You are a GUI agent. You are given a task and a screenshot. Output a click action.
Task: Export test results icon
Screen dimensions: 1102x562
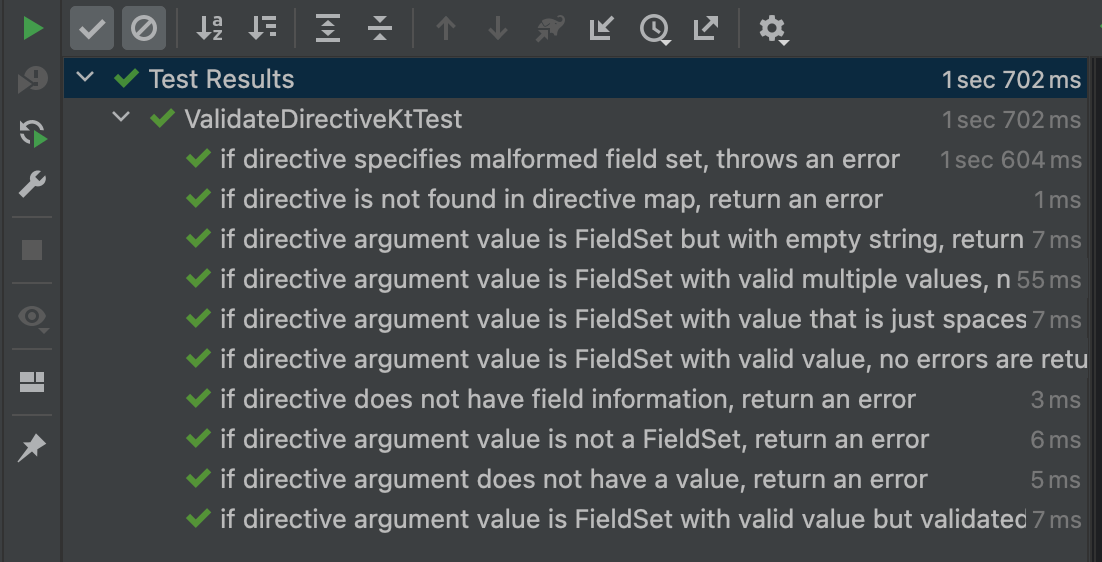click(706, 29)
